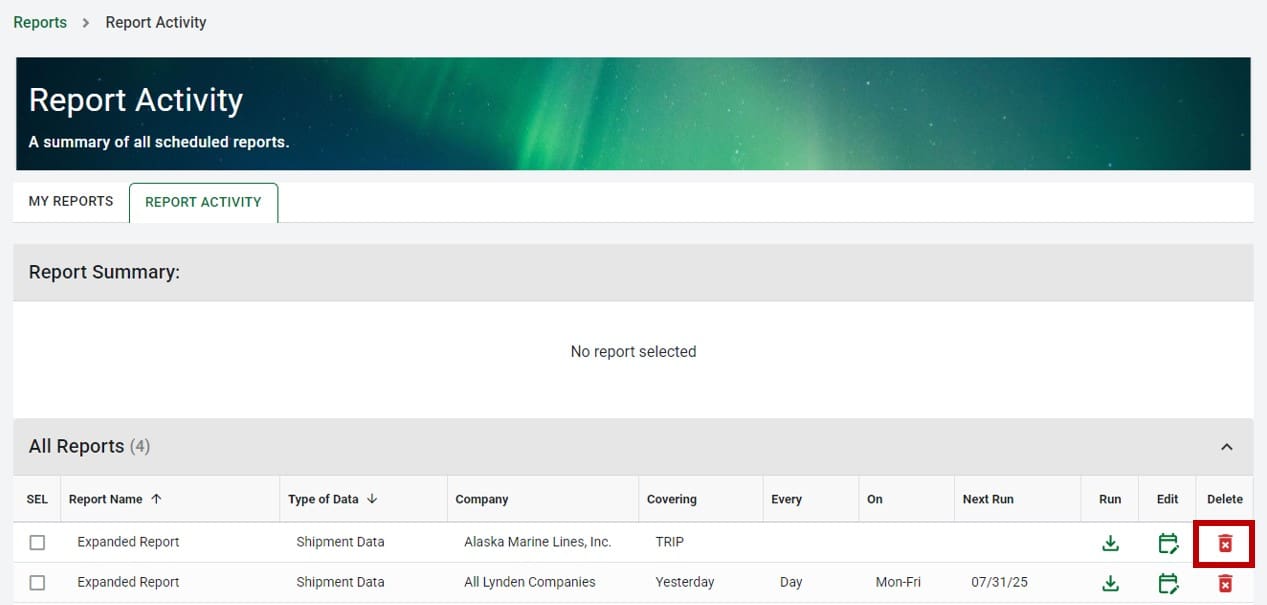Image resolution: width=1267 pixels, height=605 pixels.
Task: Collapse the All Reports section
Action: point(1228,446)
